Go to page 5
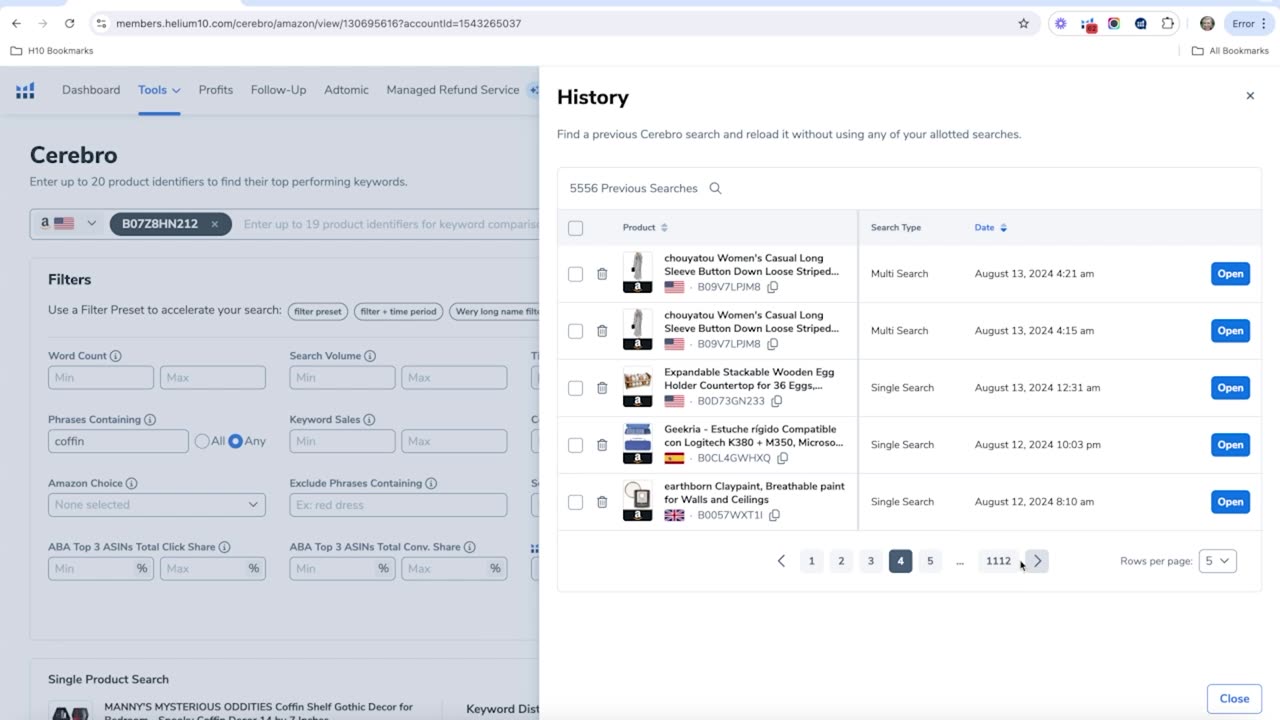This screenshot has height=720, width=1280. (930, 561)
